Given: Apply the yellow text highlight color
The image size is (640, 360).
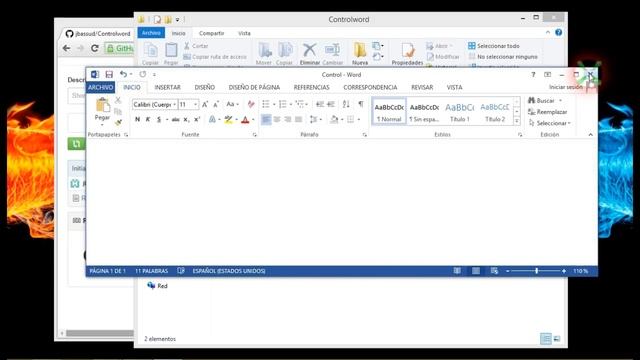Looking at the screenshot, I should click(229, 119).
